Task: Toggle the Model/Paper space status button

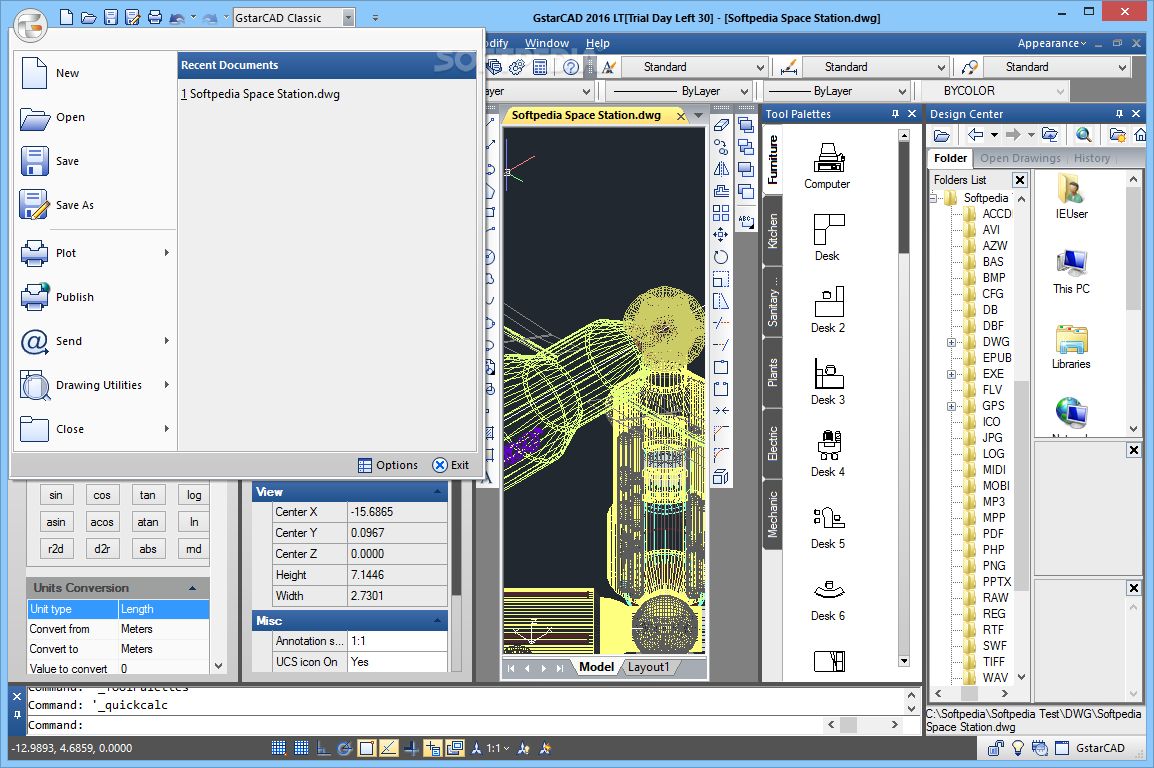Action: coord(456,748)
